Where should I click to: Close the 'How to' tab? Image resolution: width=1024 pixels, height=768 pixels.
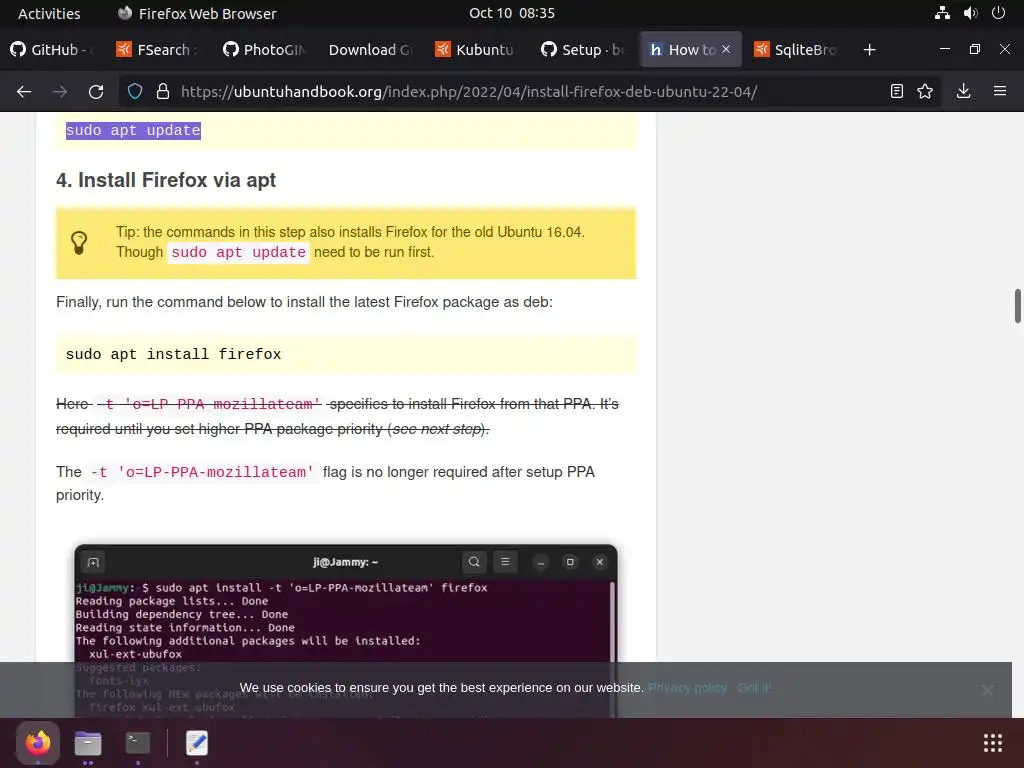[x=726, y=49]
